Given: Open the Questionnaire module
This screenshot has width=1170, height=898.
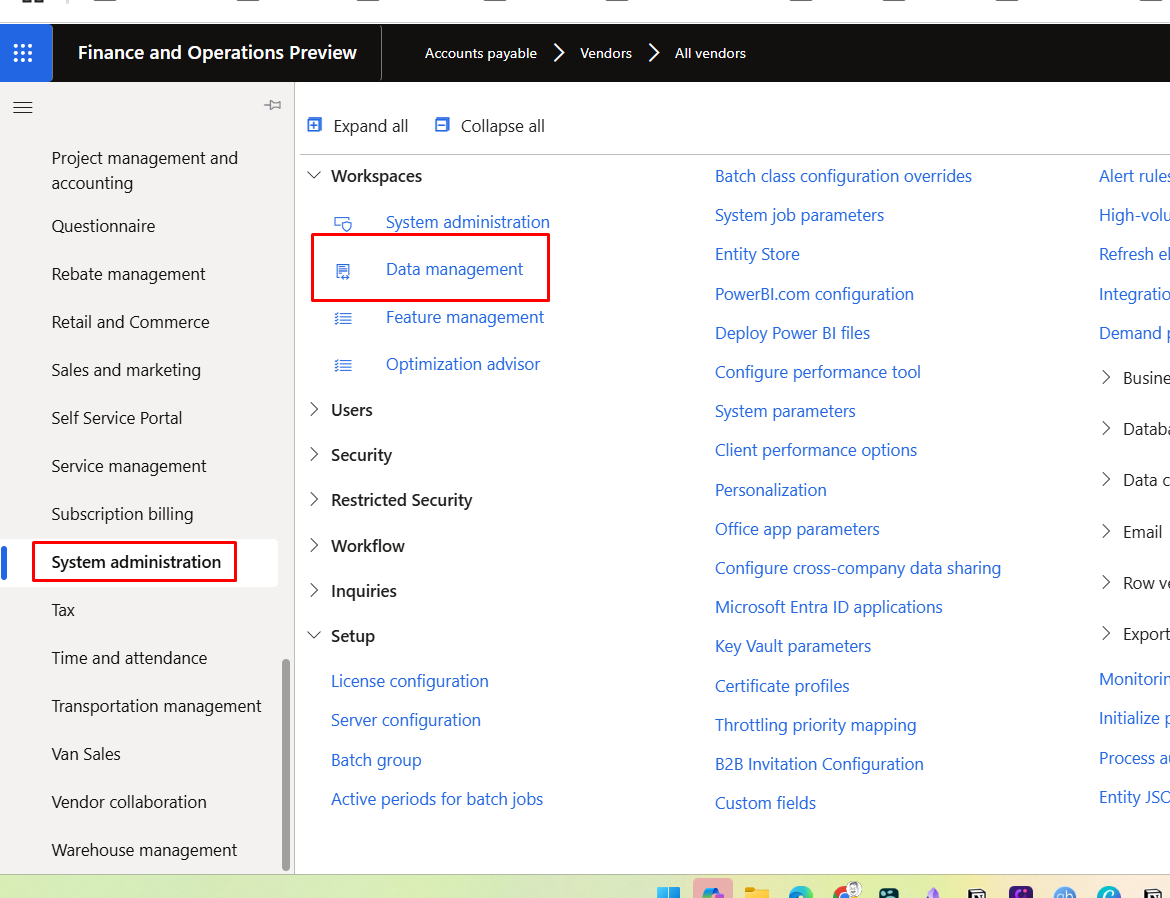Looking at the screenshot, I should click(103, 226).
